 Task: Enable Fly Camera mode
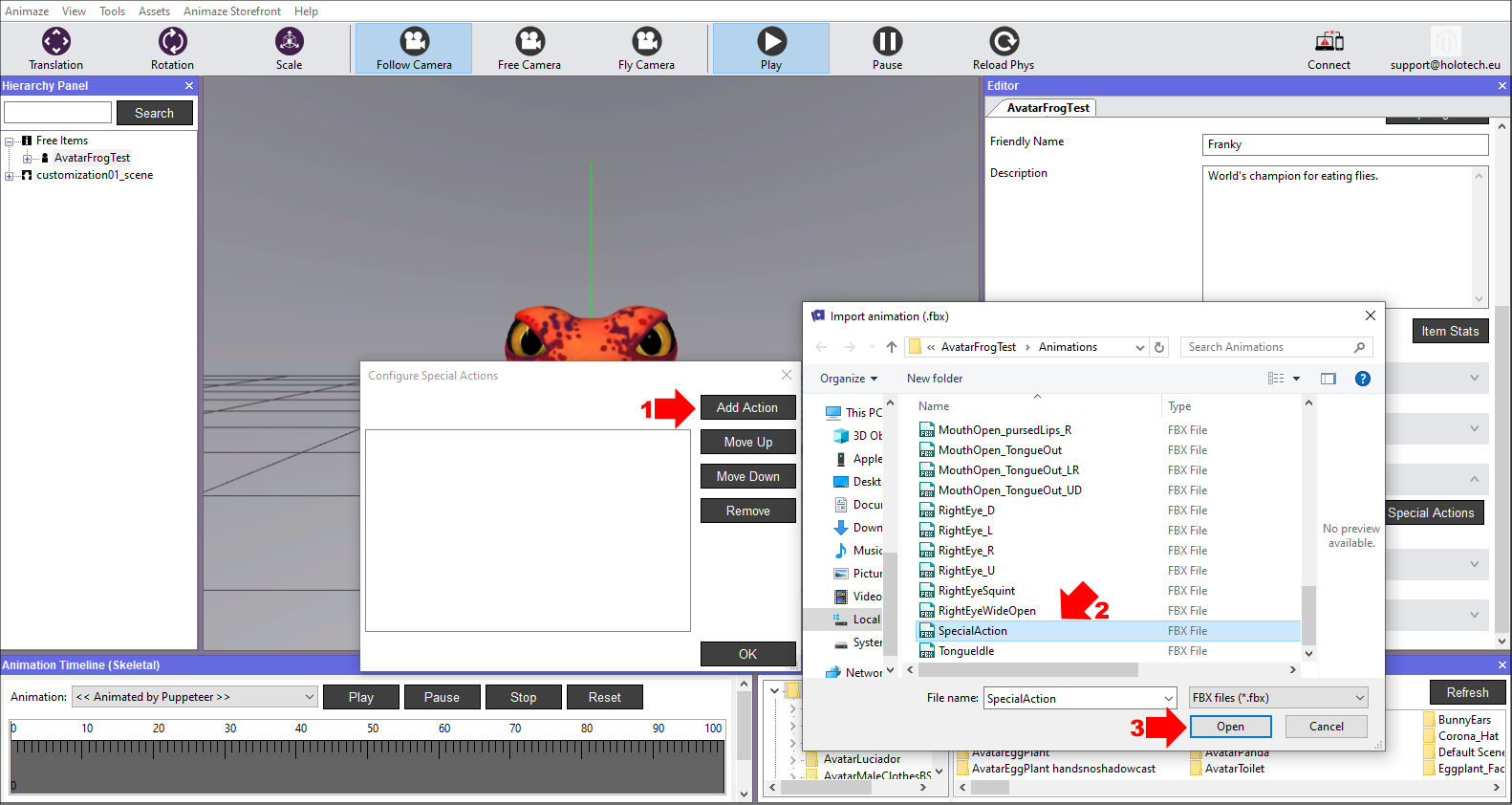click(x=646, y=49)
